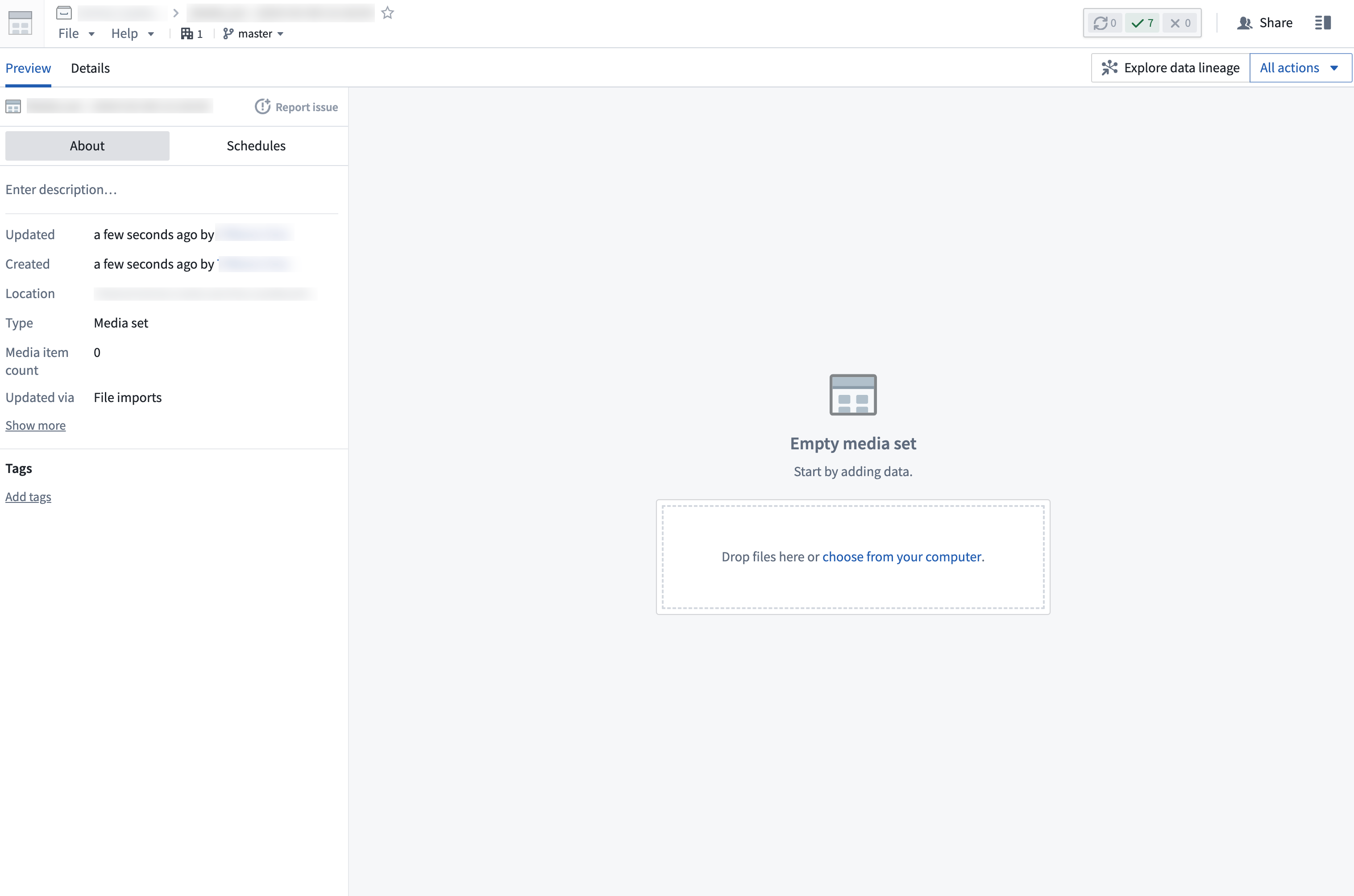The width and height of the screenshot is (1354, 896).
Task: Click the hamburger menu icon
Action: point(1323,22)
